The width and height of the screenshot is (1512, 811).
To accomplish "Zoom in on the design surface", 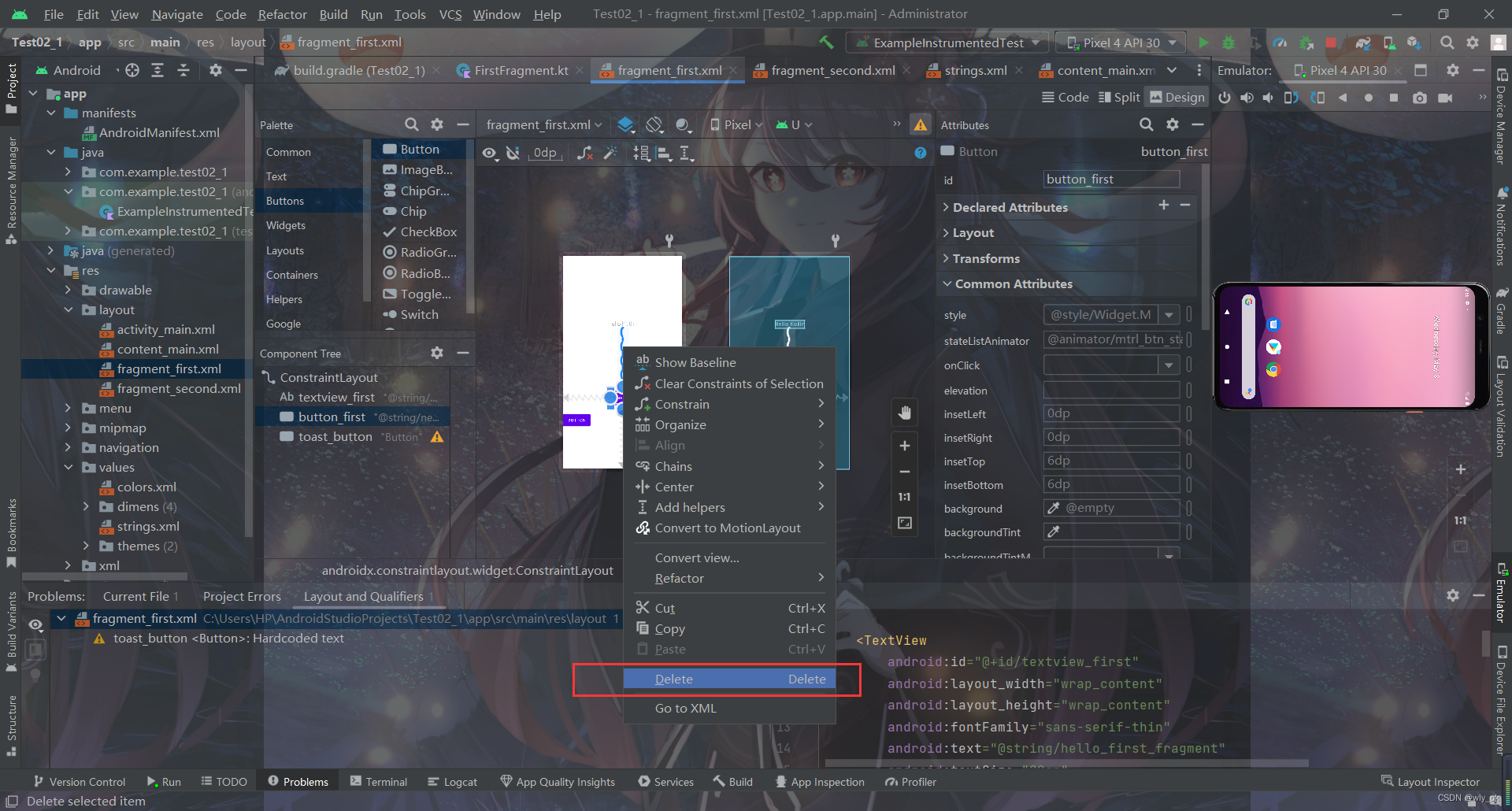I will [905, 446].
